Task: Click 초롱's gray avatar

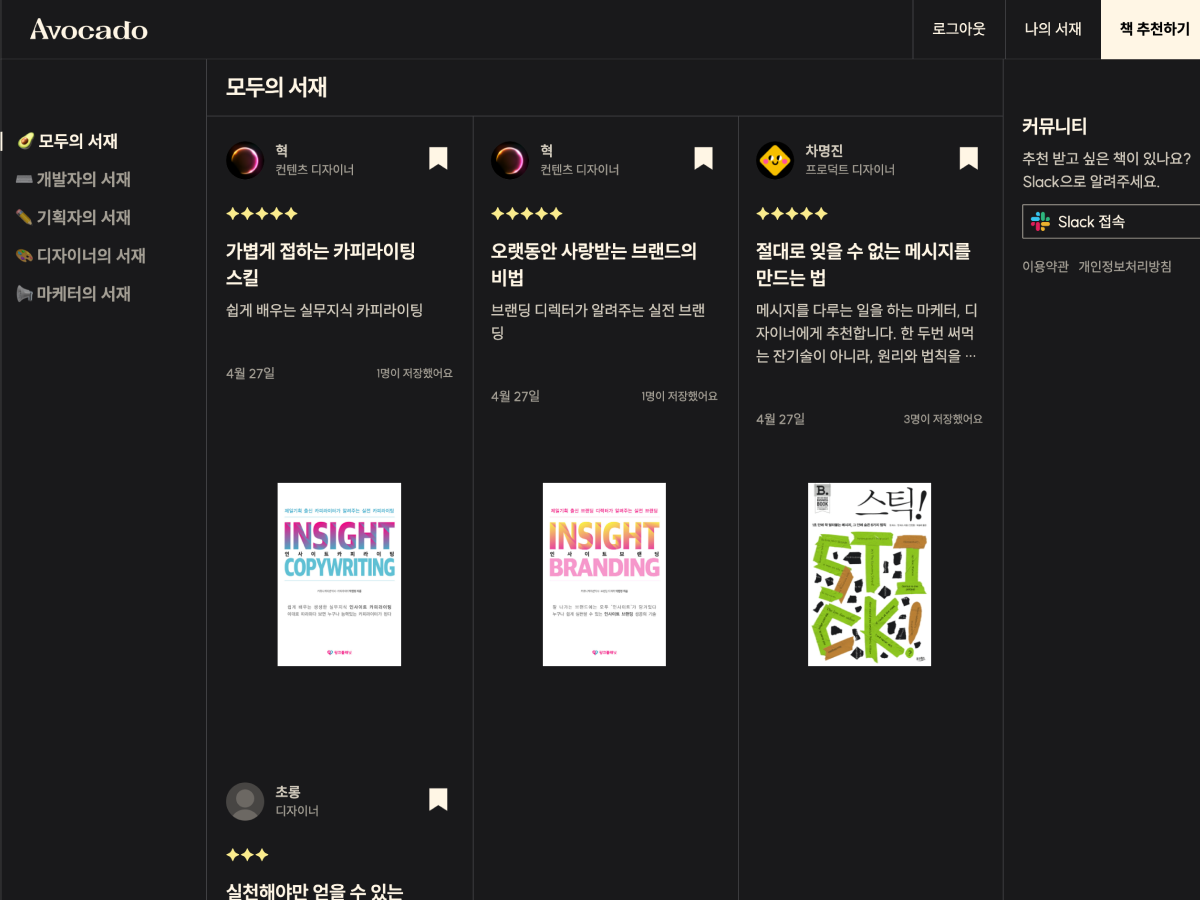Action: (x=244, y=801)
